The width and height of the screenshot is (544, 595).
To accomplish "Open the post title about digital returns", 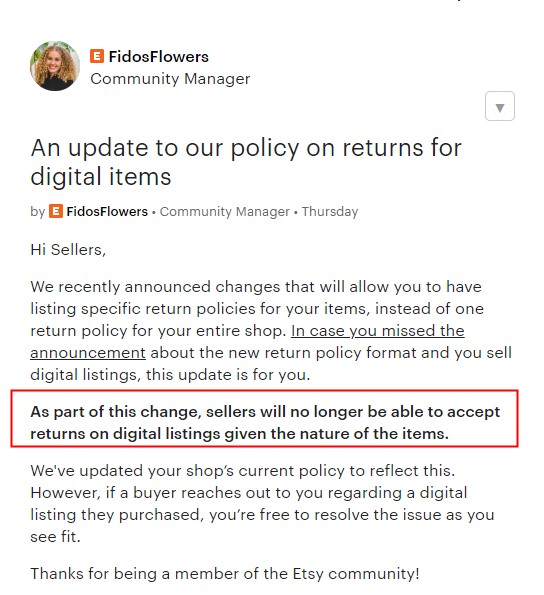I will [246, 162].
